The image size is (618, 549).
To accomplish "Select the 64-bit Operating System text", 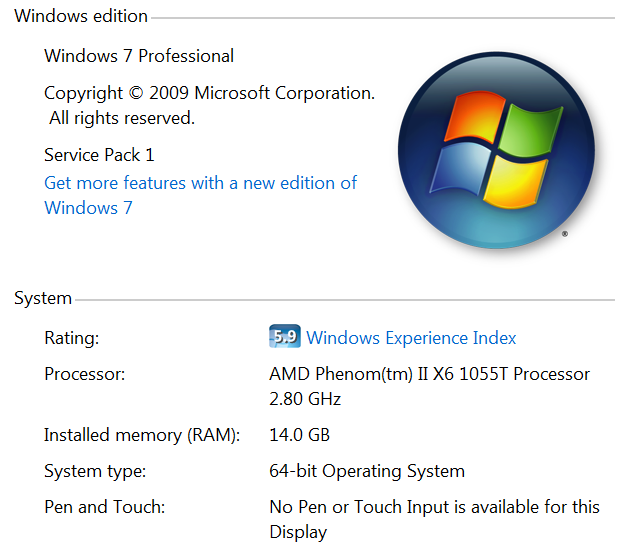I will coord(367,471).
